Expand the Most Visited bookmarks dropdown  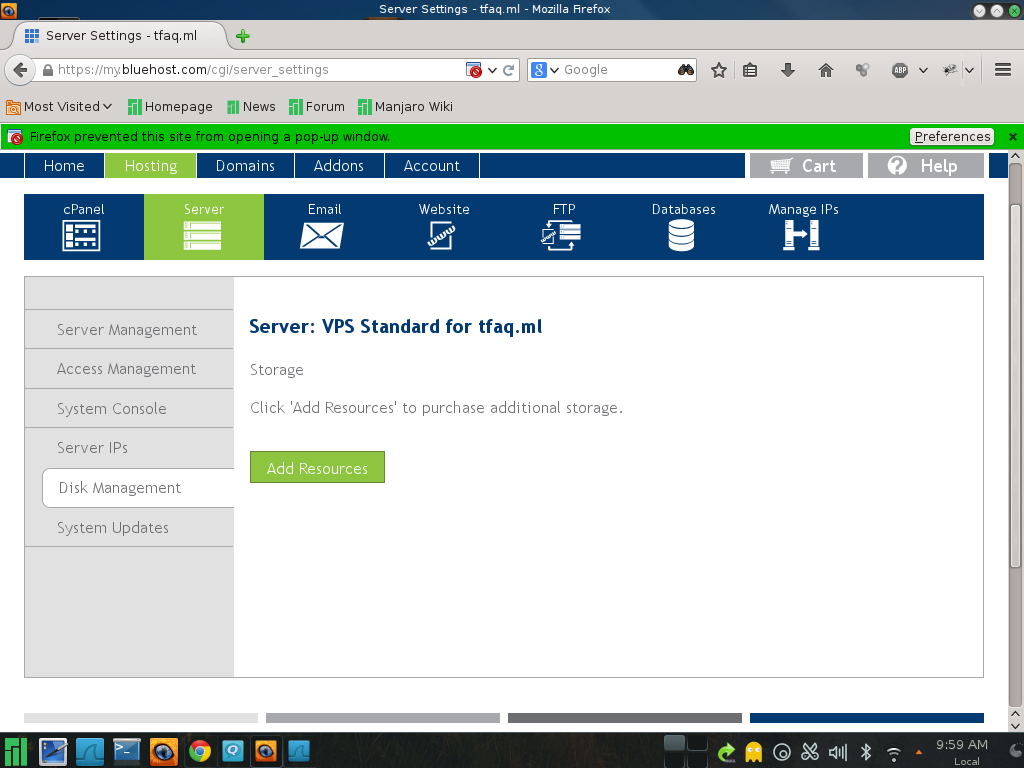coord(107,107)
